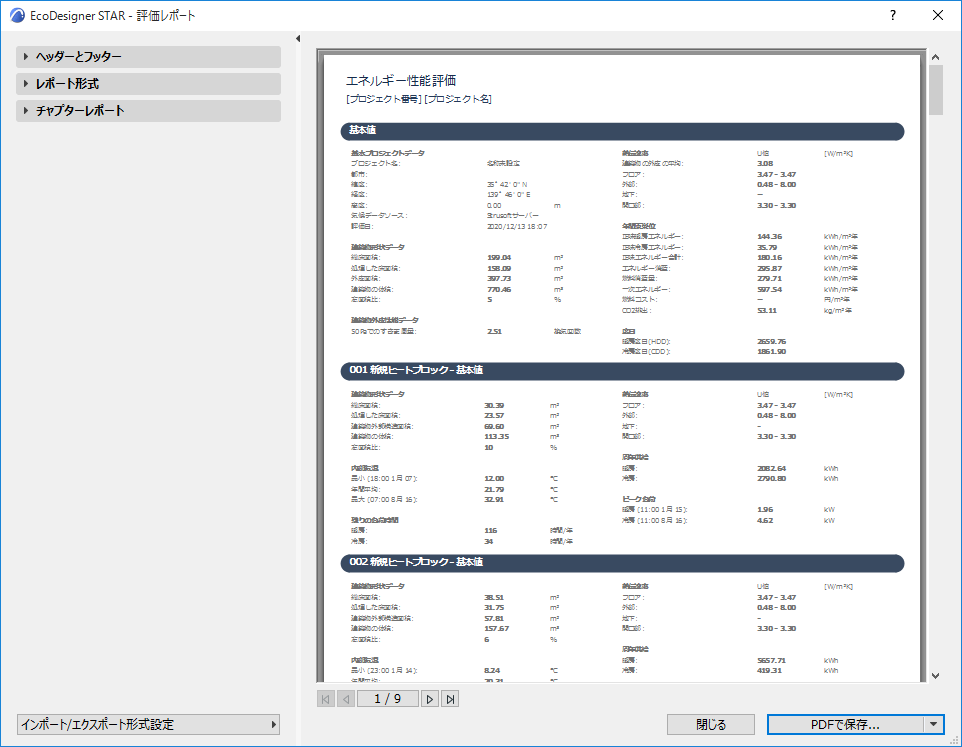Expand the レポート形式 panel
962x747 pixels.
click(148, 83)
